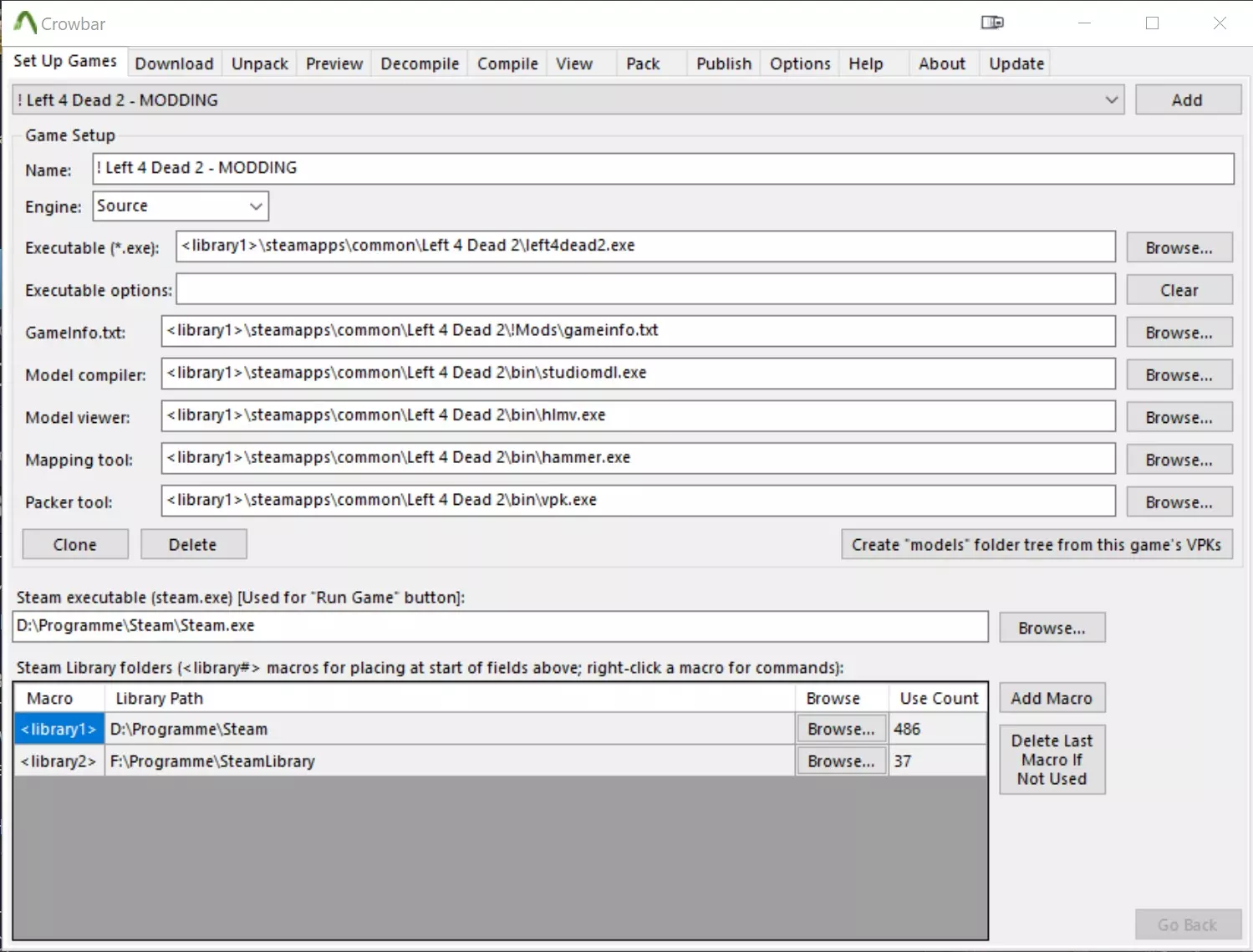Clear the executable options
The image size is (1253, 952).
[1179, 290]
